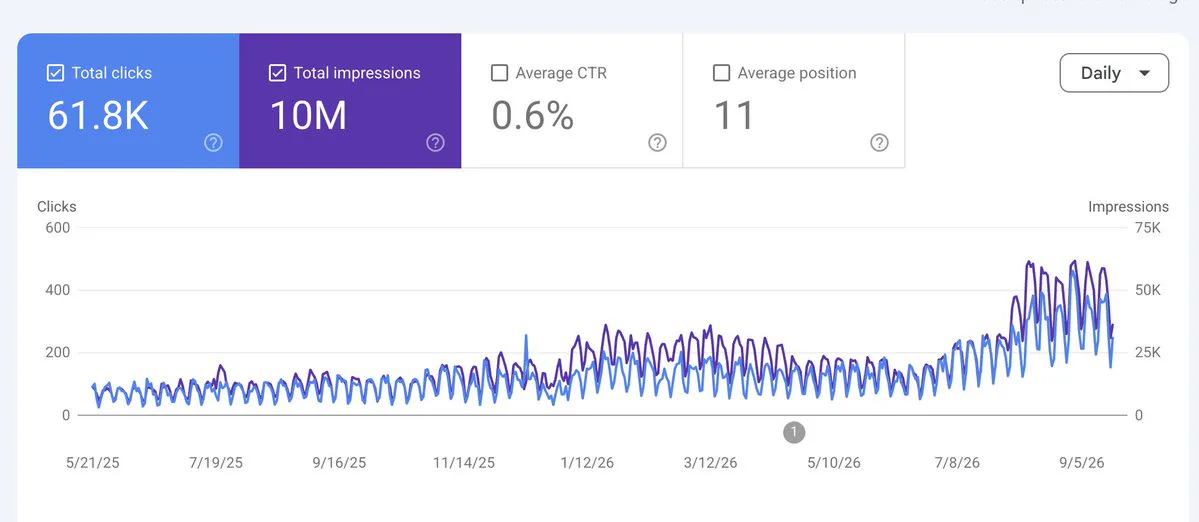Enable the Average position checkbox
Screen dimensions: 1199x522
721,73
